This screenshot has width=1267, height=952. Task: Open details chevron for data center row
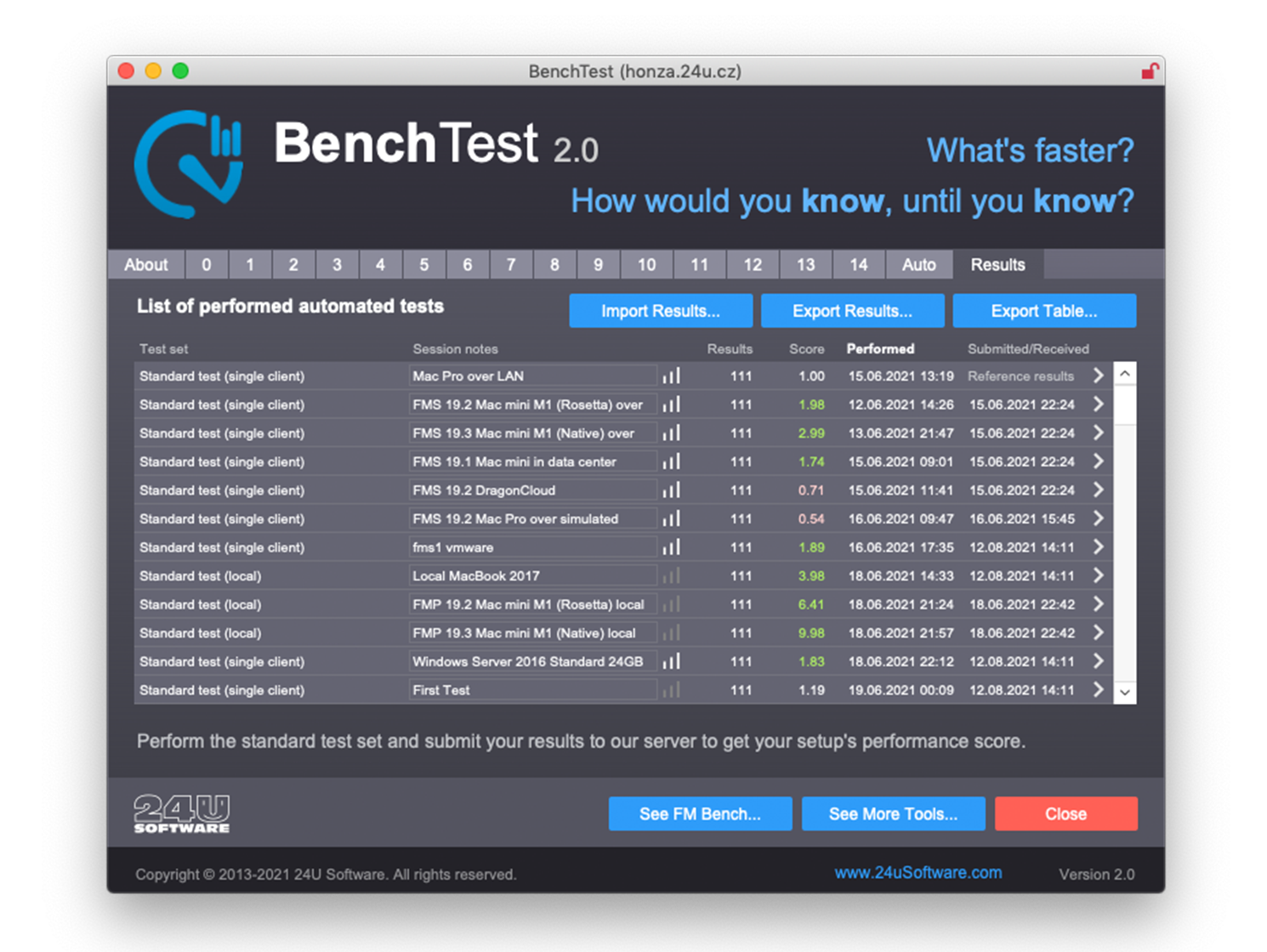1098,462
